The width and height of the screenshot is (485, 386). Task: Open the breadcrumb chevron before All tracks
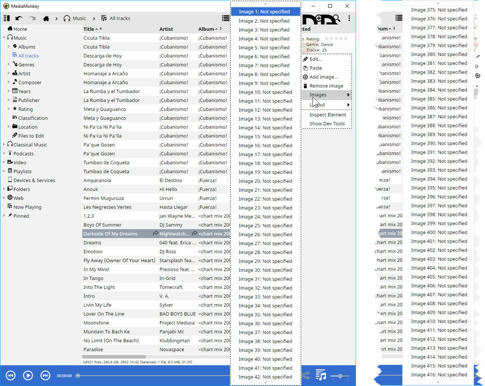(94, 18)
